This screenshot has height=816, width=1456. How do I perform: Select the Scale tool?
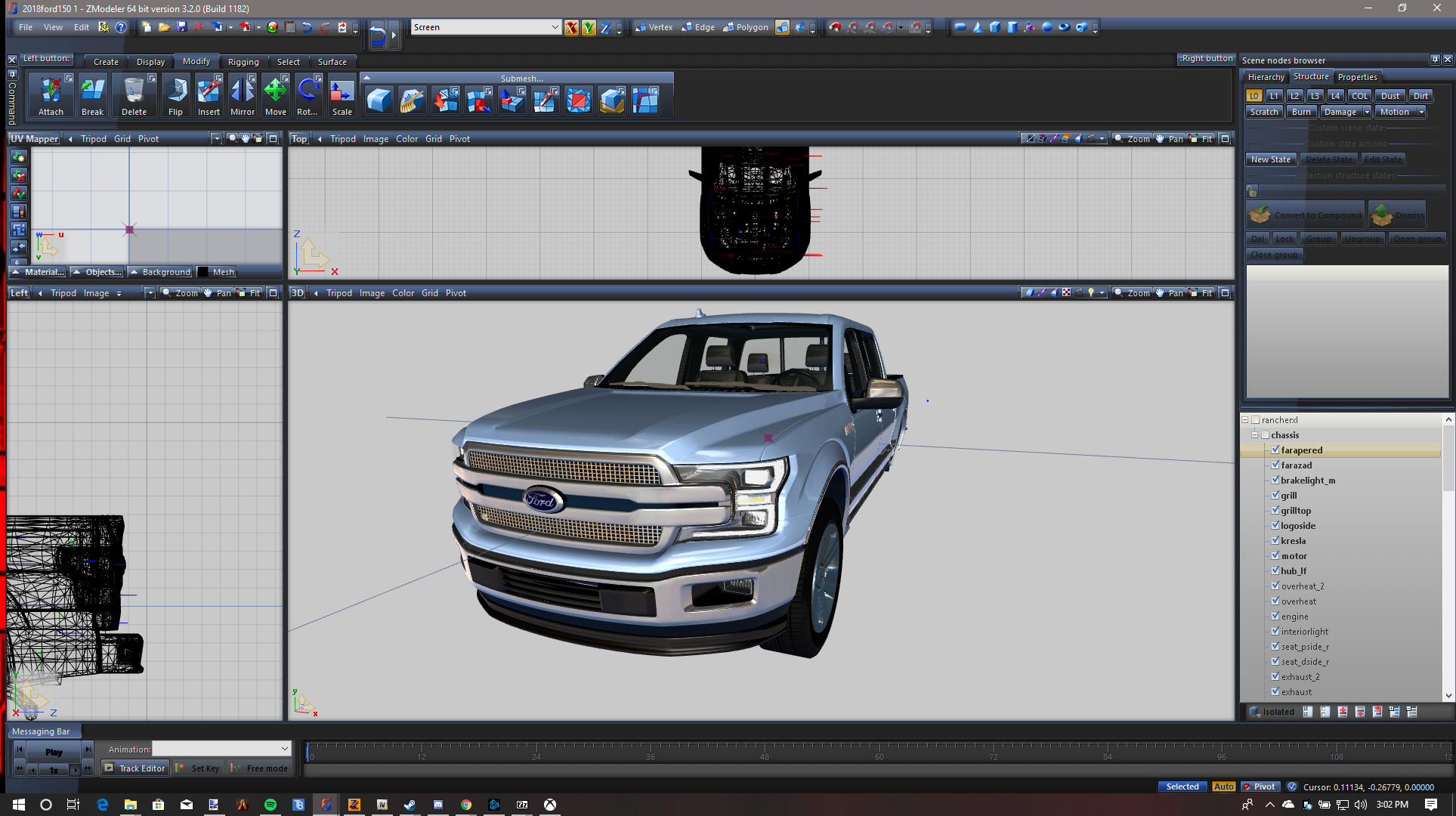click(342, 96)
